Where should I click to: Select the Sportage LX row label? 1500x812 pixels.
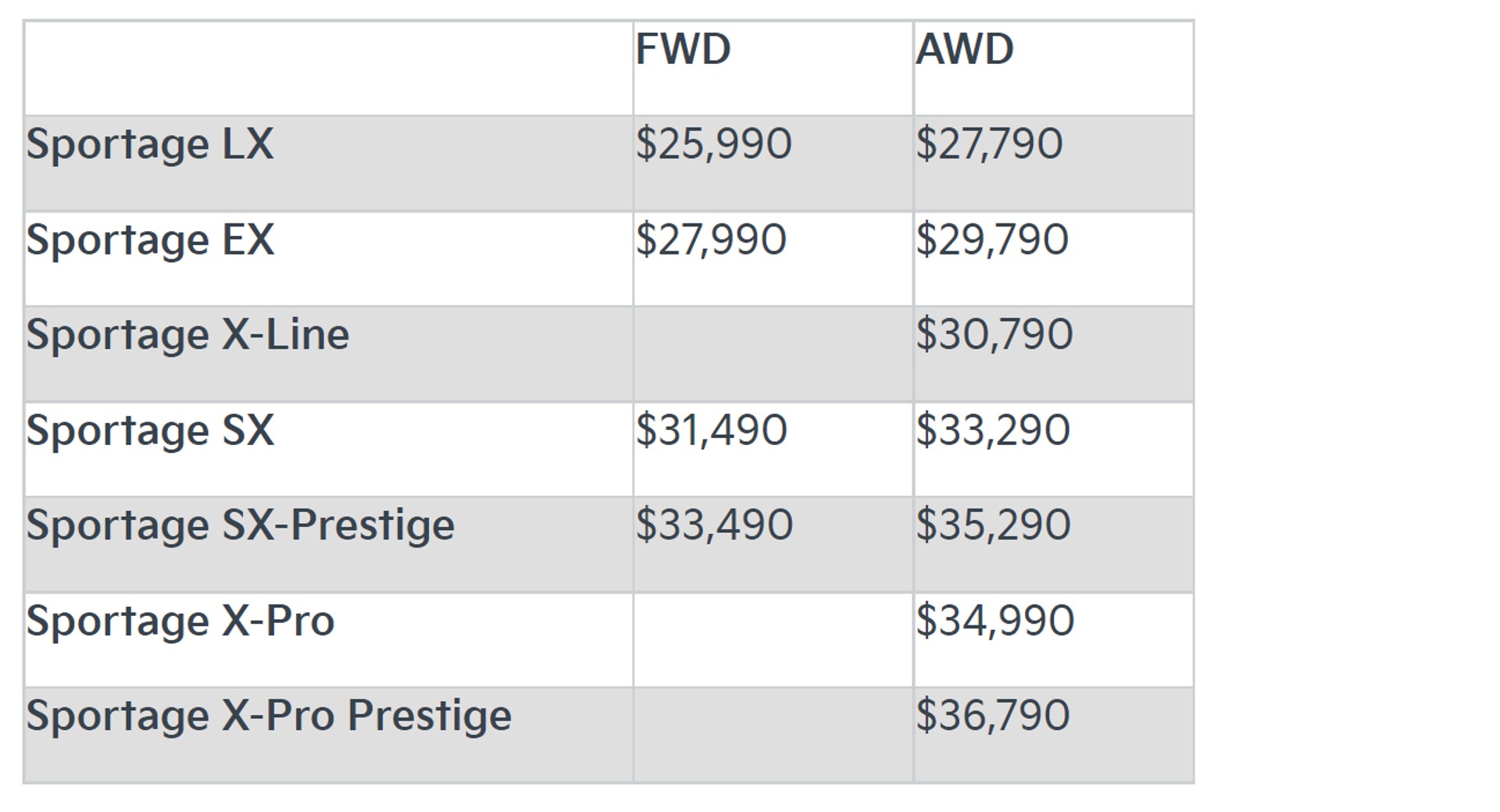tap(150, 144)
